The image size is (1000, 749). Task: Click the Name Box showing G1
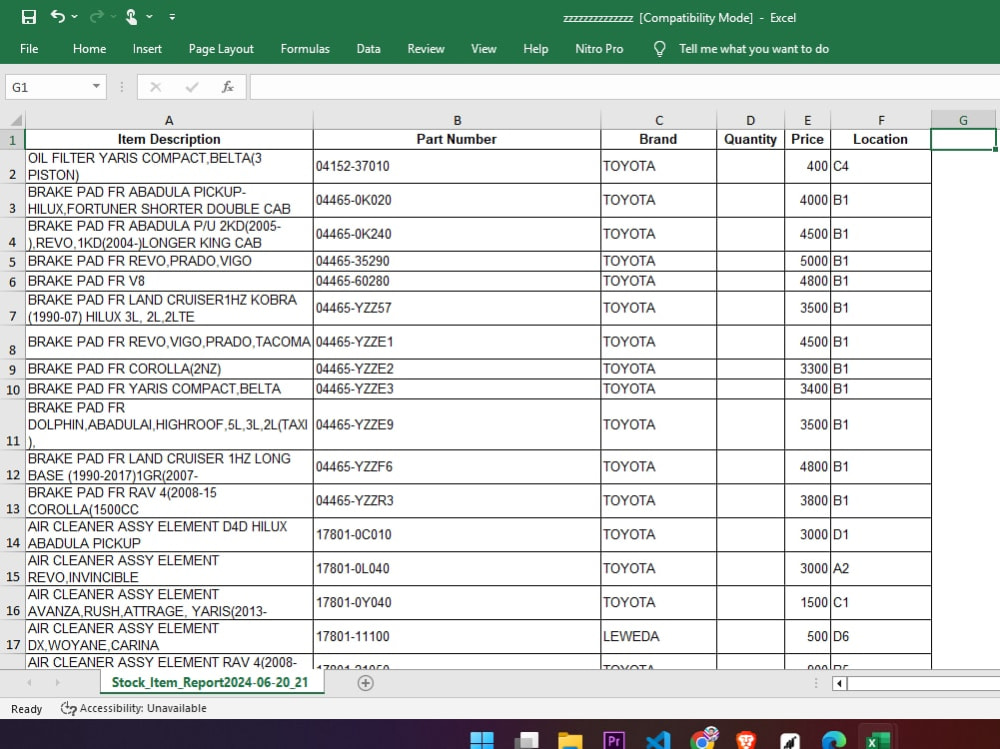coord(47,87)
